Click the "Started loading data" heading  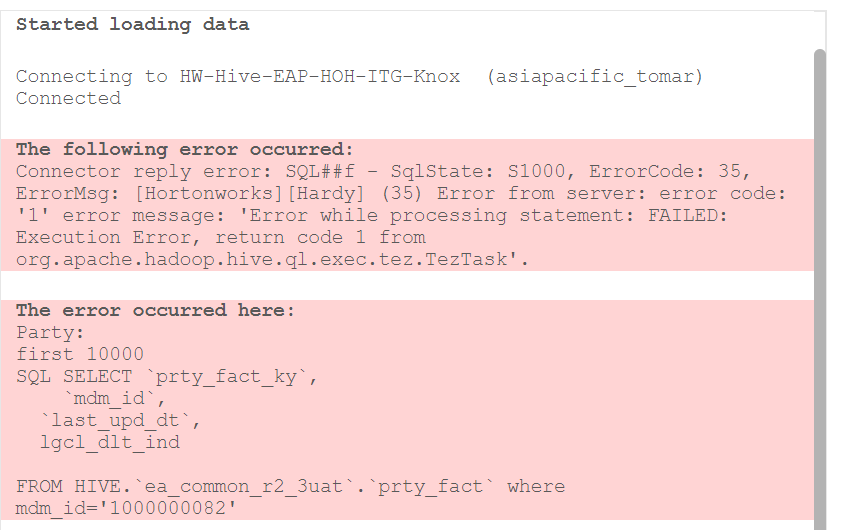click(x=133, y=24)
